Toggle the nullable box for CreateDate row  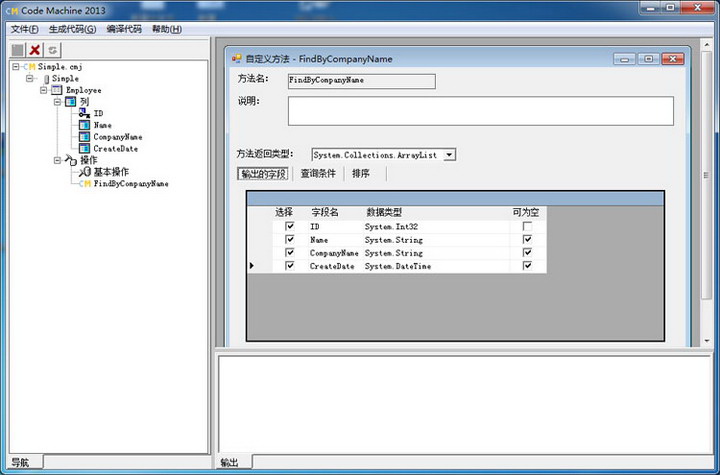(528, 266)
